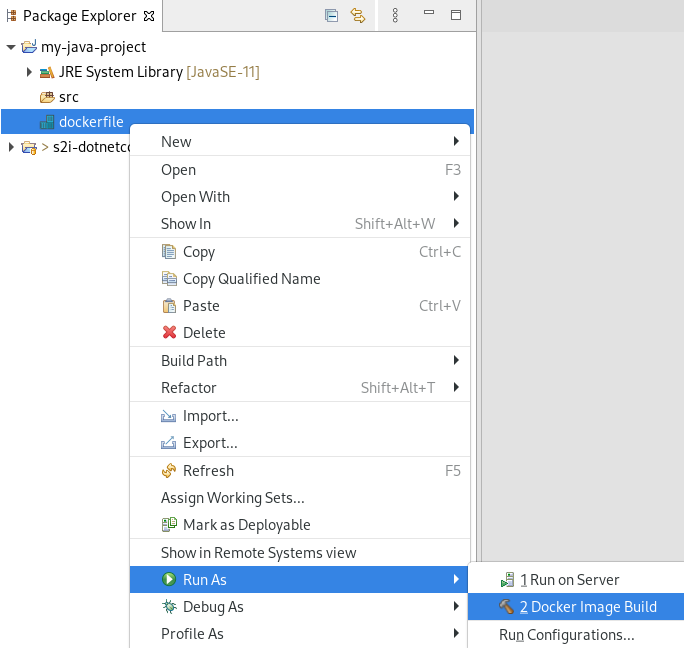Select 2 Docker Image Build

point(587,607)
